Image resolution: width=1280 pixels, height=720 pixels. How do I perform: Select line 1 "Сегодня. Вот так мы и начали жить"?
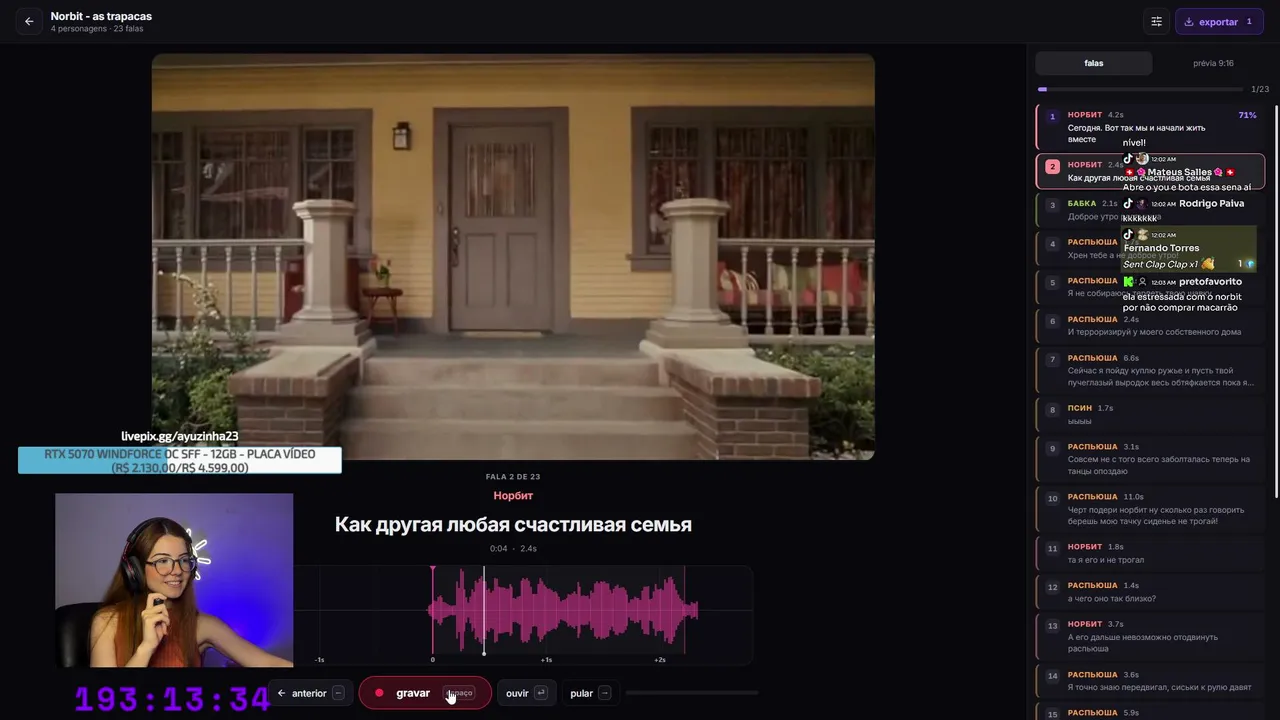[x=1150, y=127]
